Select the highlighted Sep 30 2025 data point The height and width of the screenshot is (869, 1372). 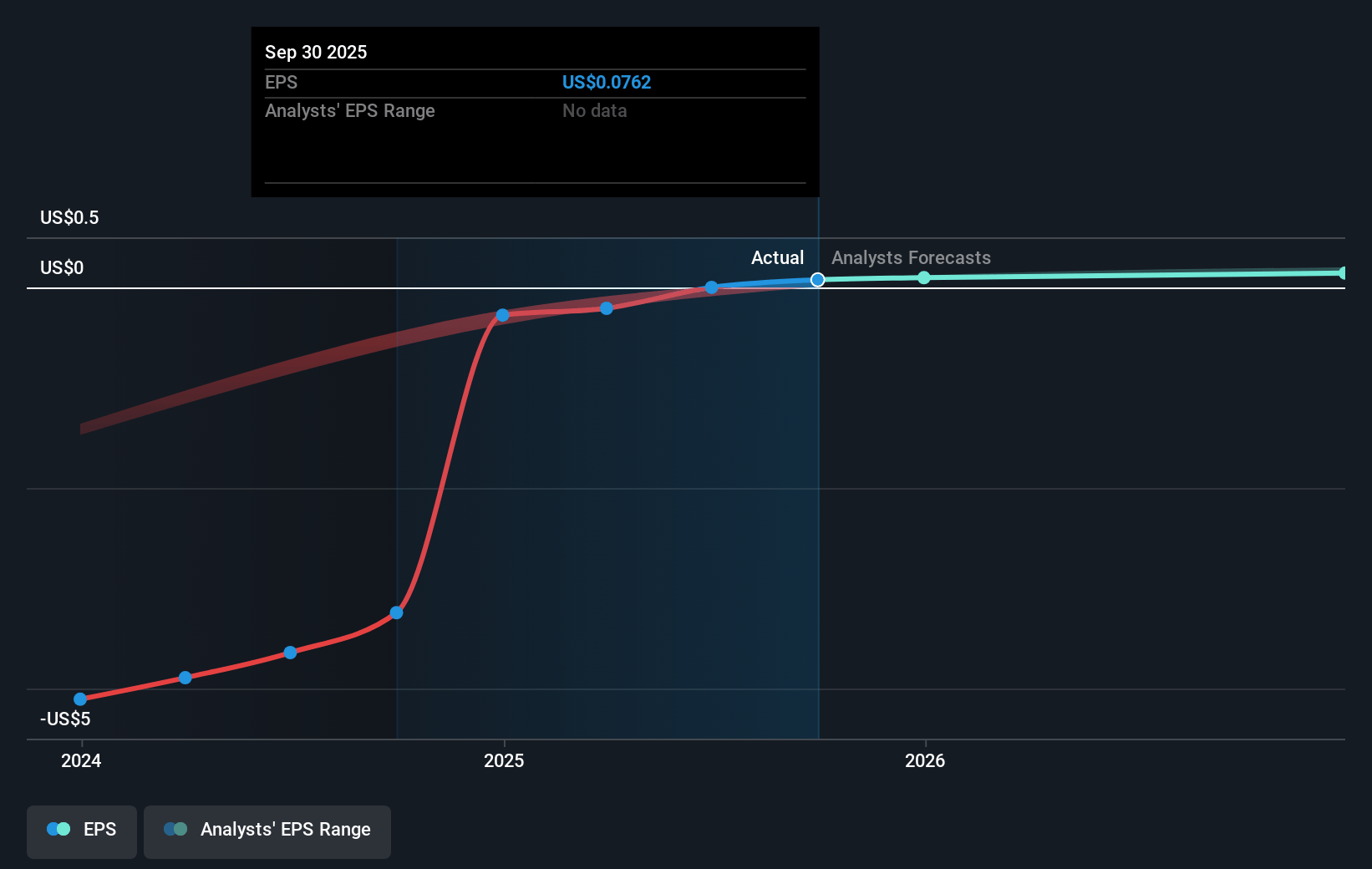(818, 280)
